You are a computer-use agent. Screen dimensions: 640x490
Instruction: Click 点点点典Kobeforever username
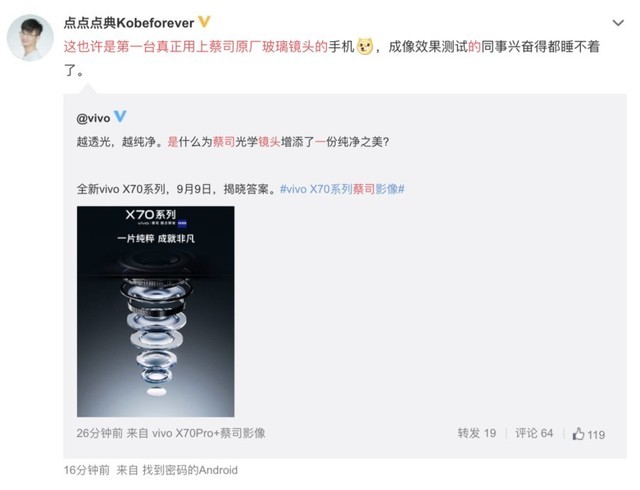(x=129, y=23)
